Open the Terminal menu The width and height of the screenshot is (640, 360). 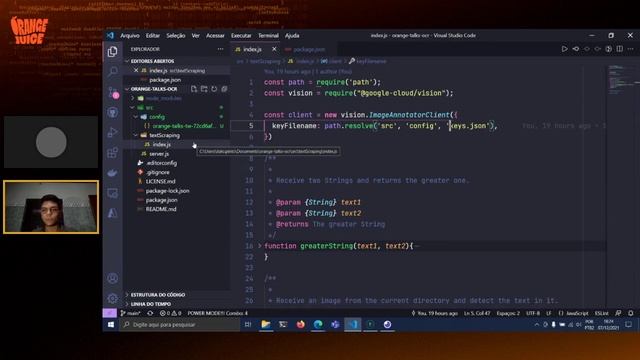268,36
